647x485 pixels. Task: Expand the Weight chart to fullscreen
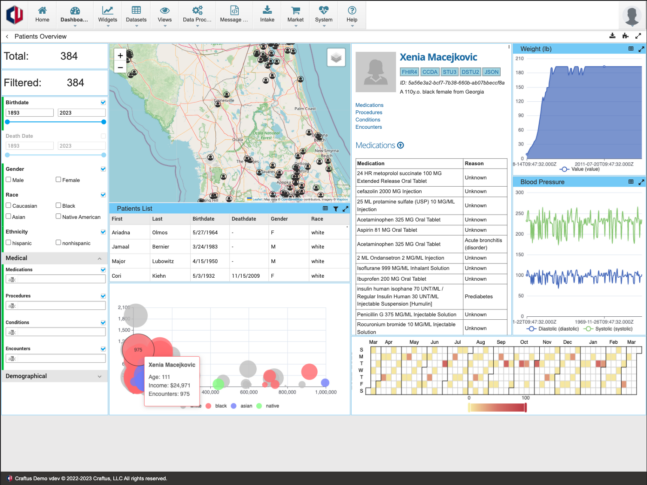point(638,47)
